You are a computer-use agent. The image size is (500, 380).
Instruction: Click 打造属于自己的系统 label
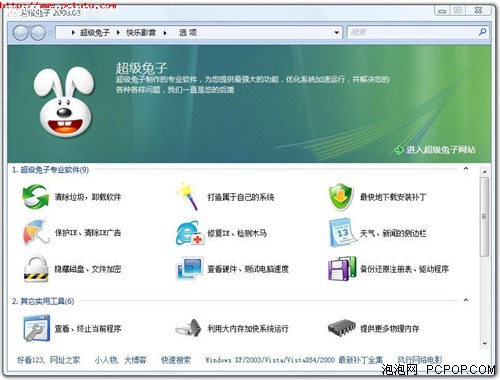(241, 197)
